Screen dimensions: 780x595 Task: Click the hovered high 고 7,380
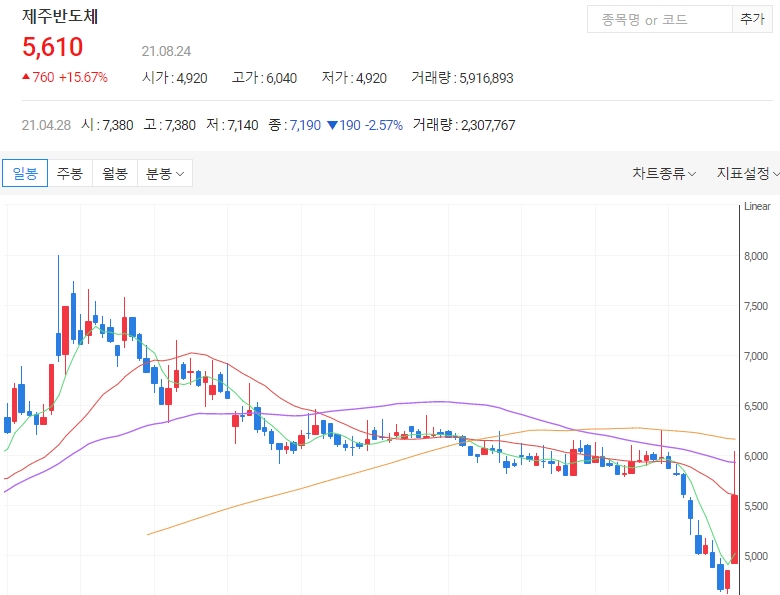pyautogui.click(x=170, y=125)
